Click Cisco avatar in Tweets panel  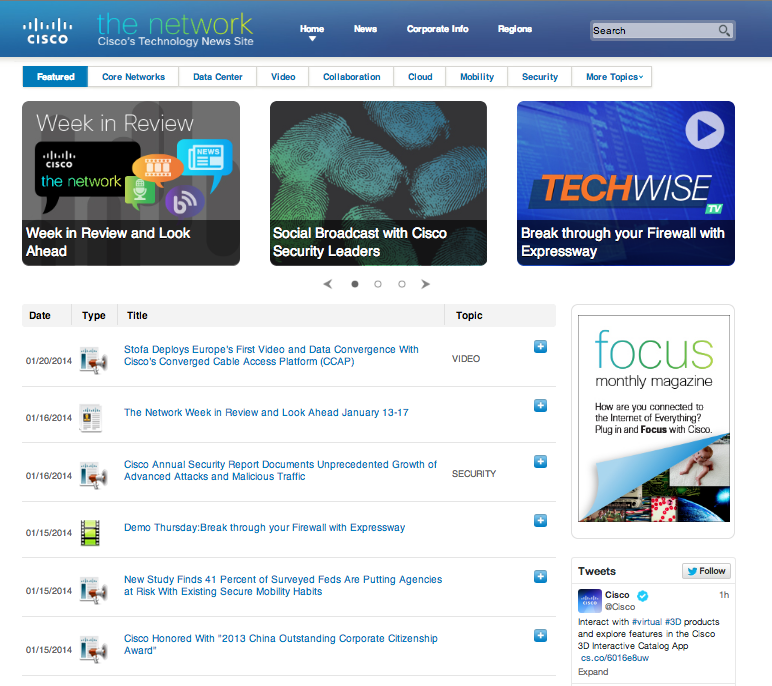(589, 601)
